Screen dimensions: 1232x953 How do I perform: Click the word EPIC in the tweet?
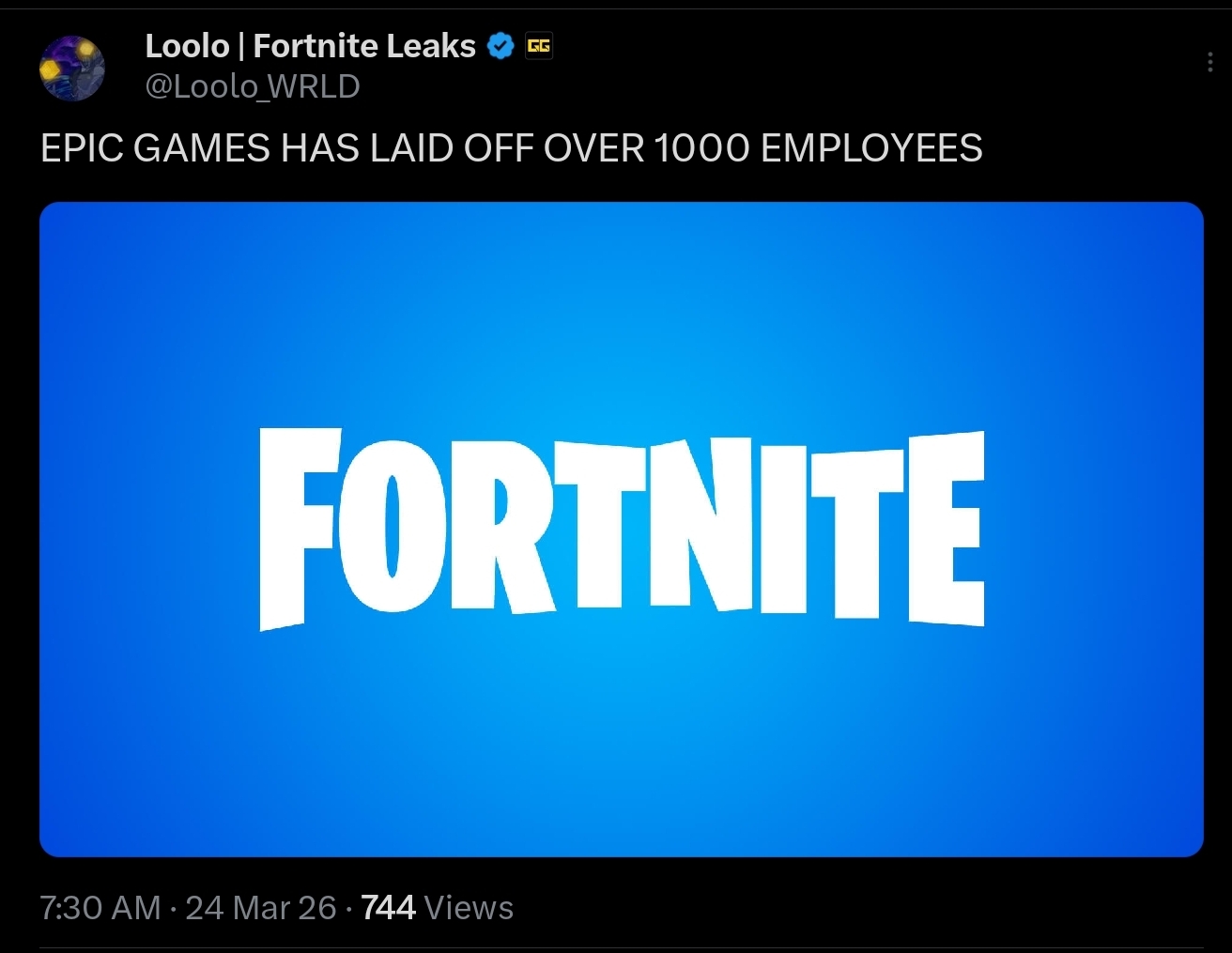(x=82, y=148)
